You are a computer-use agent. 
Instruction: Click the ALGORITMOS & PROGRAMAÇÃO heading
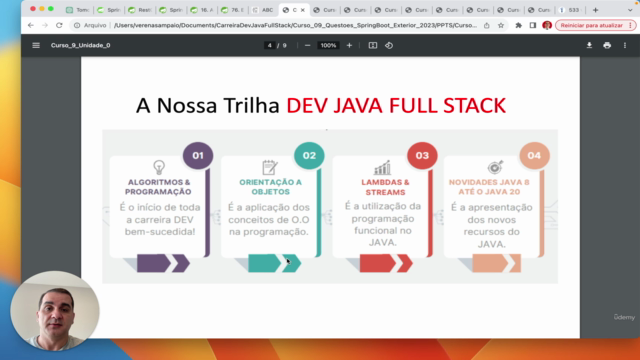click(x=158, y=187)
